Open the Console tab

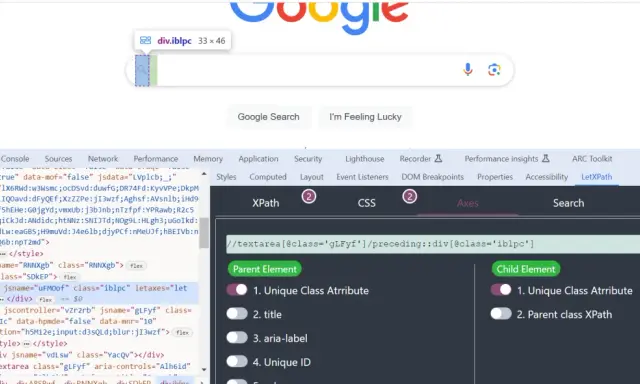pyautogui.click(x=15, y=159)
